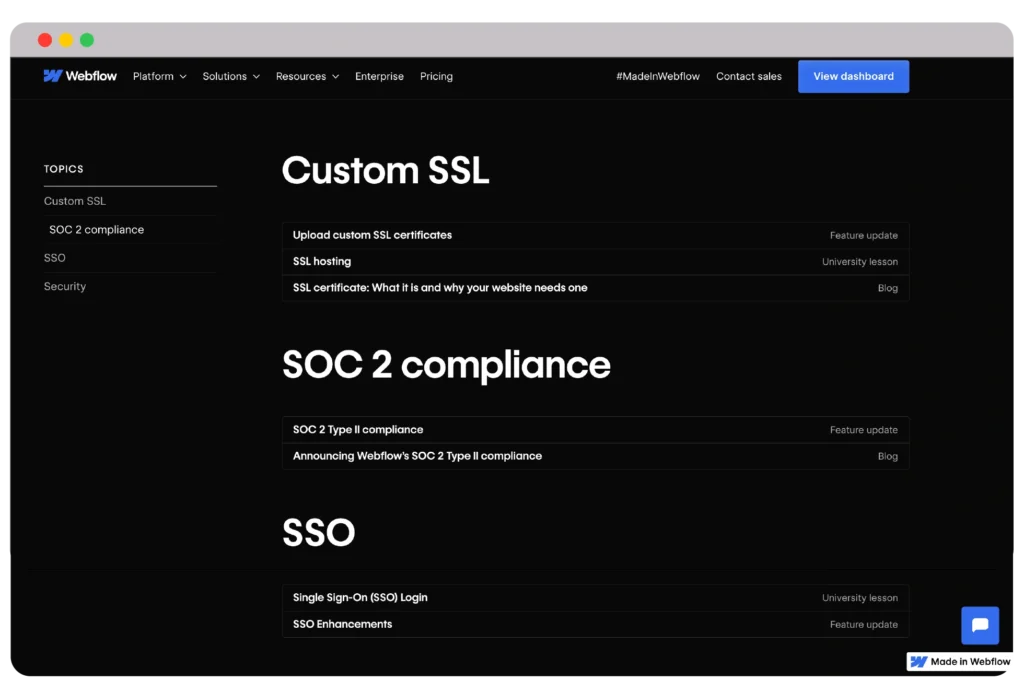Open the SSL hosting University lesson
Viewport: 1024px width, 693px height.
tap(322, 261)
